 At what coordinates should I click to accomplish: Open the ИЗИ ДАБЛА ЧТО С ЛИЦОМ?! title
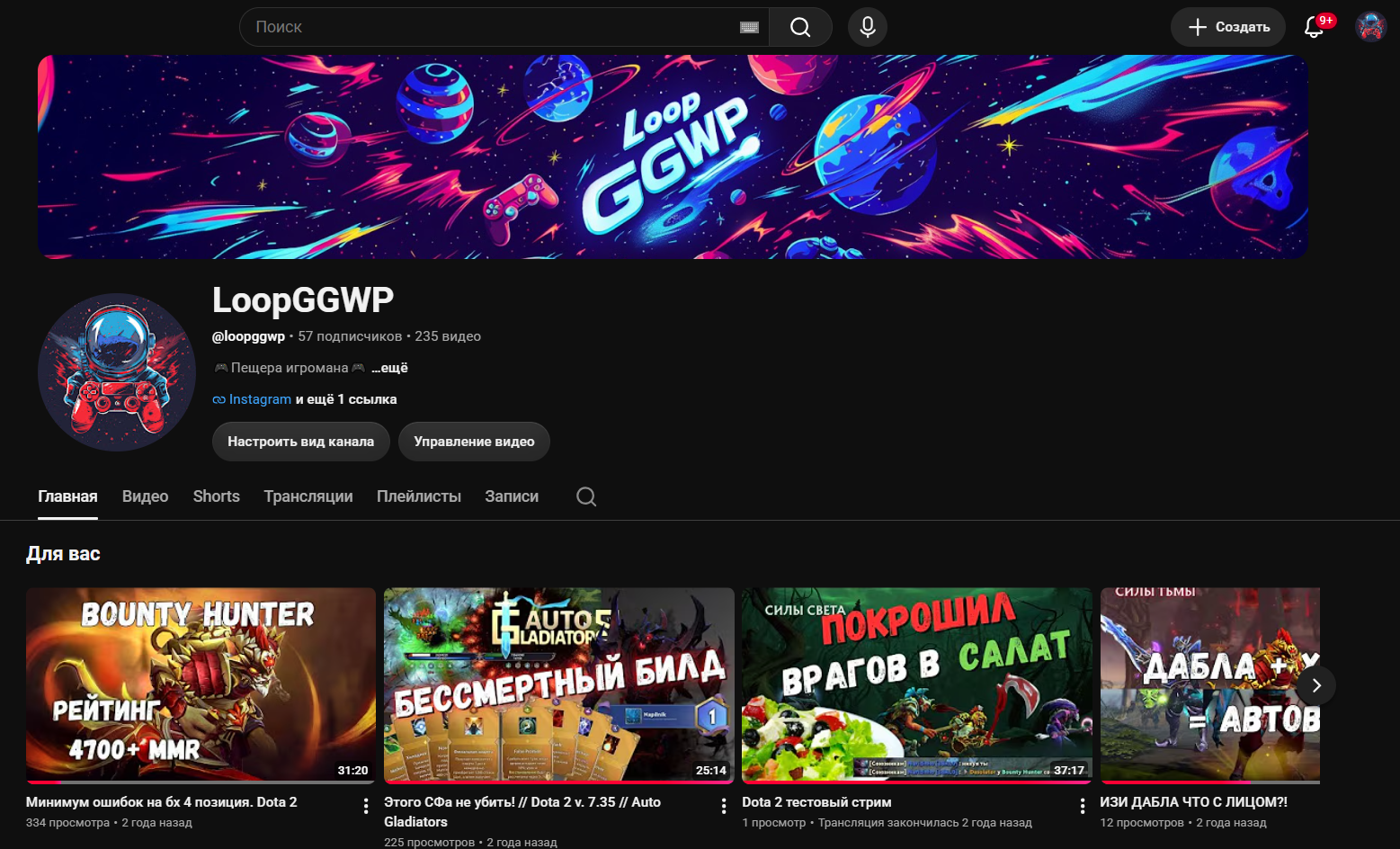pos(1193,802)
